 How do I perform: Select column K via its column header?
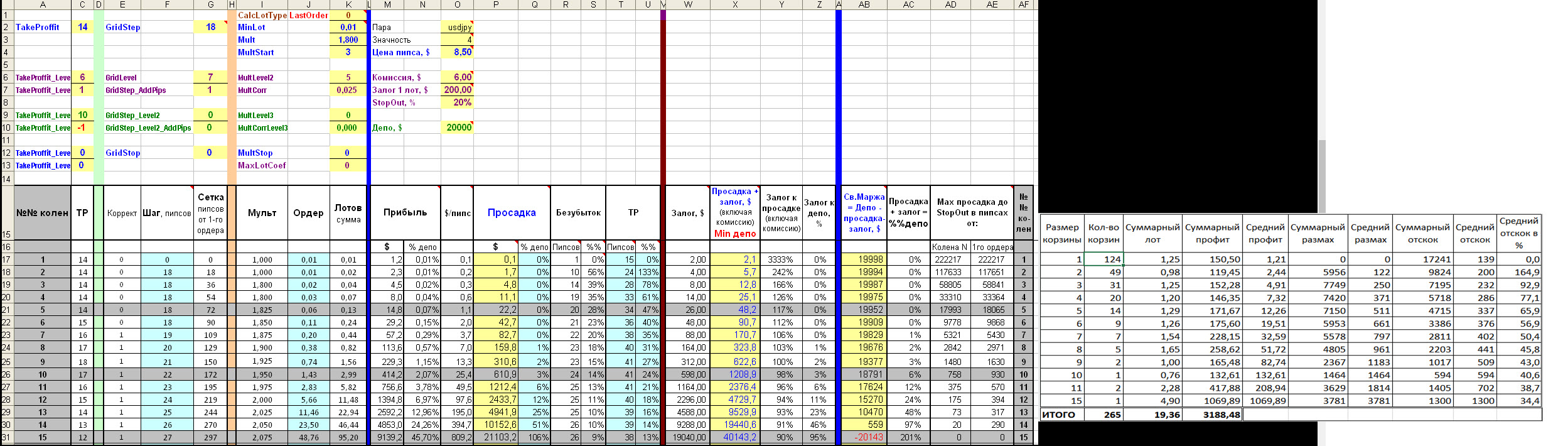coord(348,4)
